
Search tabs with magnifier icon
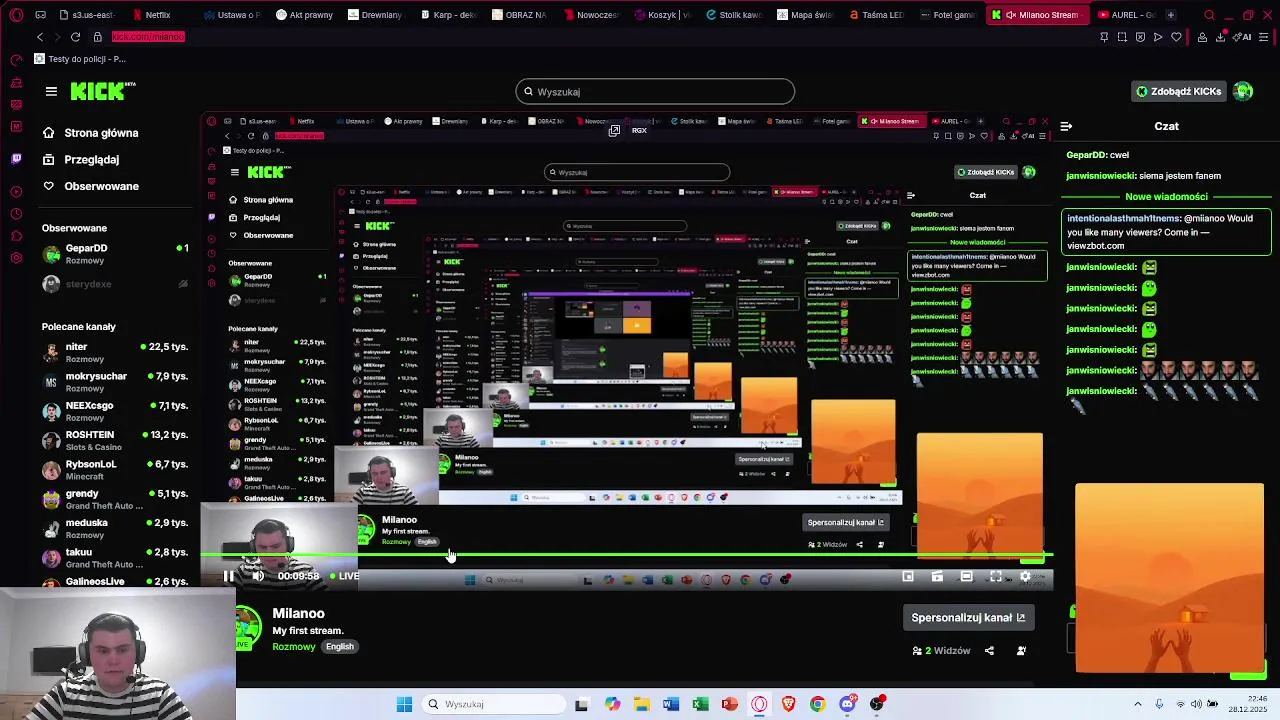click(x=1209, y=15)
